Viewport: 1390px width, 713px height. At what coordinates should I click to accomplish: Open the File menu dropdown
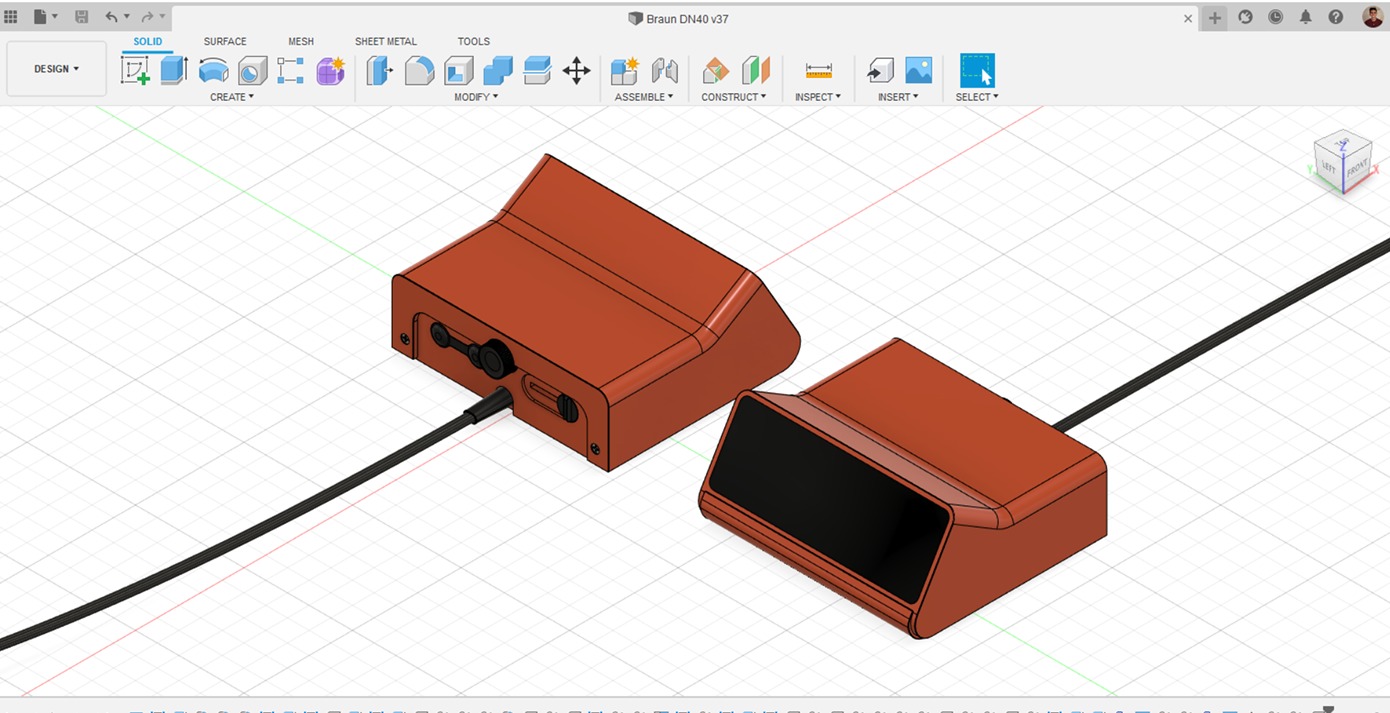tap(46, 17)
